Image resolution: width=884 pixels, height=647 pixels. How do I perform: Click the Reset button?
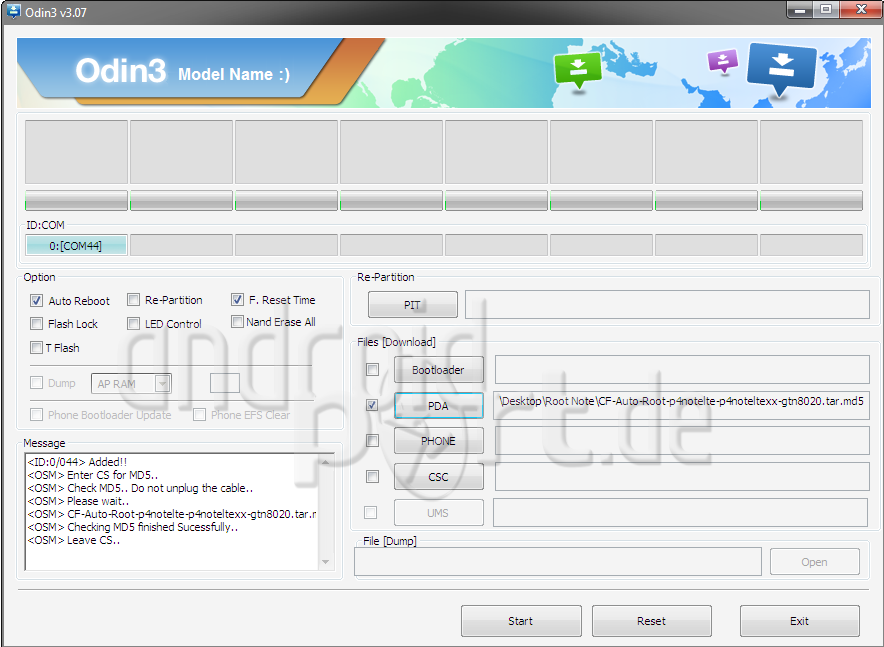coord(651,621)
